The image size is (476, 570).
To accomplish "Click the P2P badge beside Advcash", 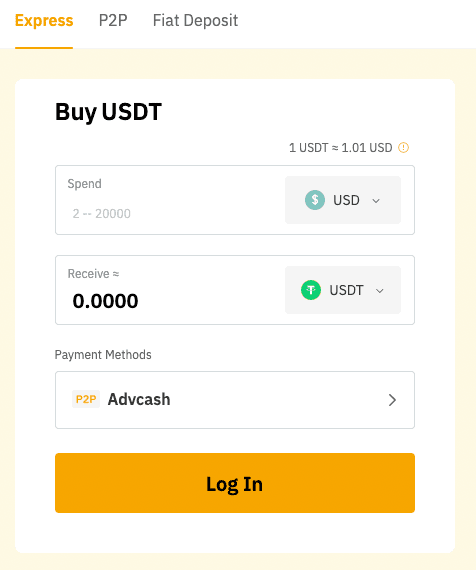I will coord(86,399).
